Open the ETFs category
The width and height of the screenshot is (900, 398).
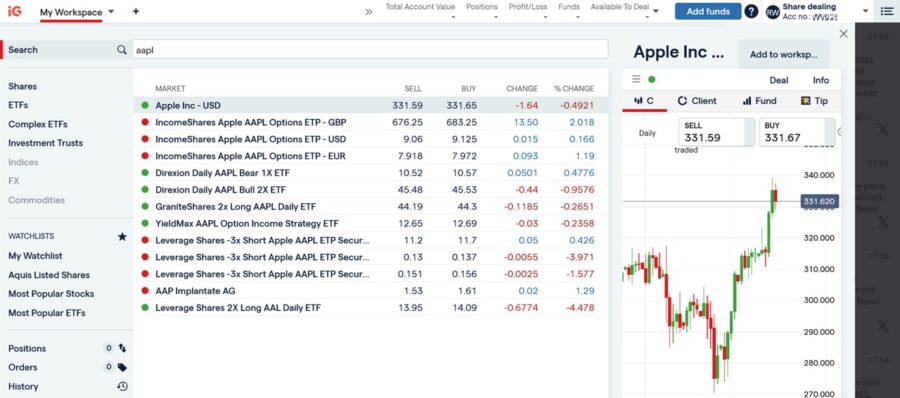click(18, 105)
